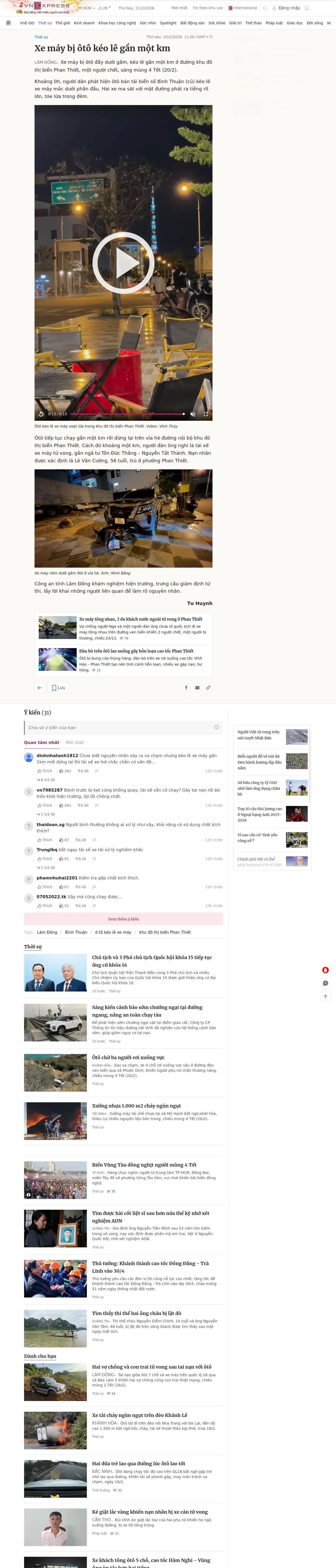
Task: Click the emoji icon in comment box
Action: point(216,727)
